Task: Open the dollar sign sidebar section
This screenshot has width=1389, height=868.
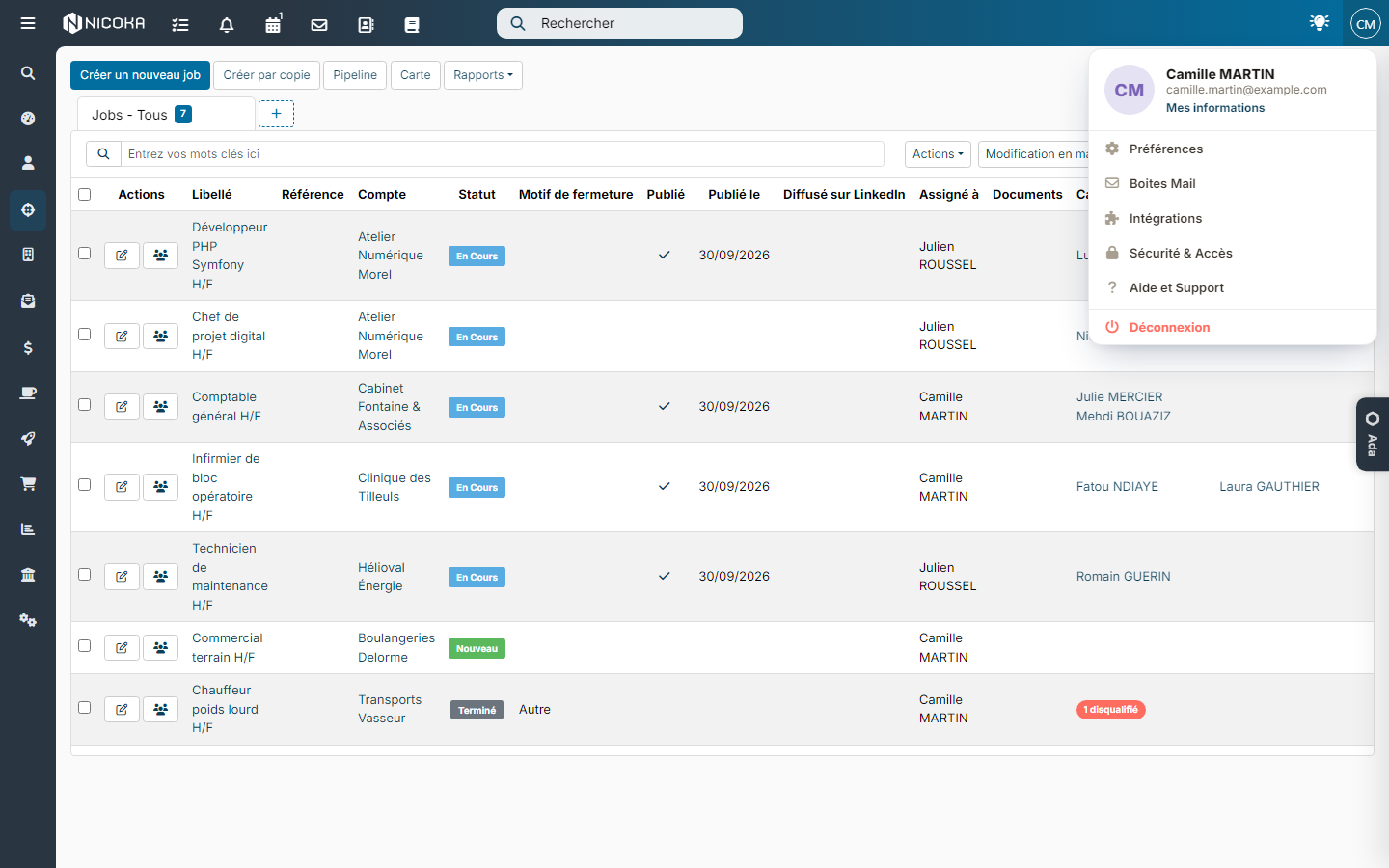Action: tap(28, 347)
